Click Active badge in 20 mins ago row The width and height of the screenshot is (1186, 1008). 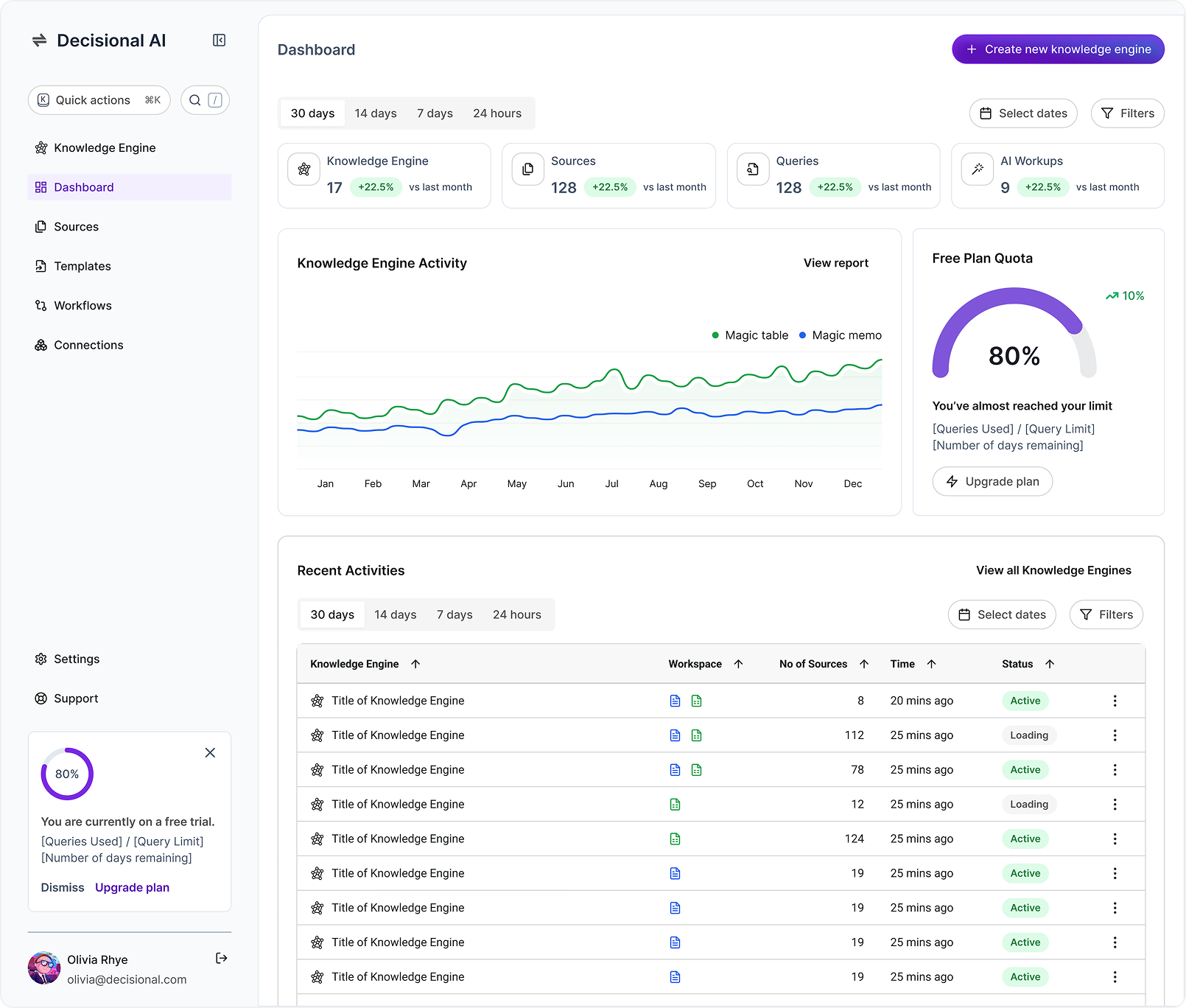[x=1025, y=701]
